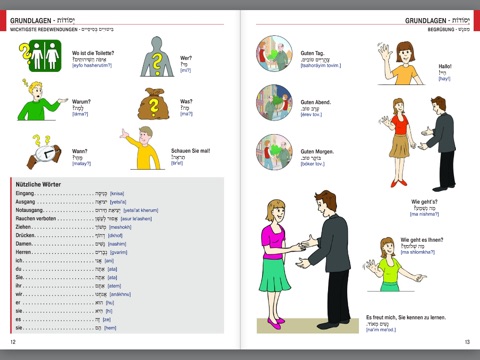Click the waving girl in orange shirt

click(x=401, y=63)
